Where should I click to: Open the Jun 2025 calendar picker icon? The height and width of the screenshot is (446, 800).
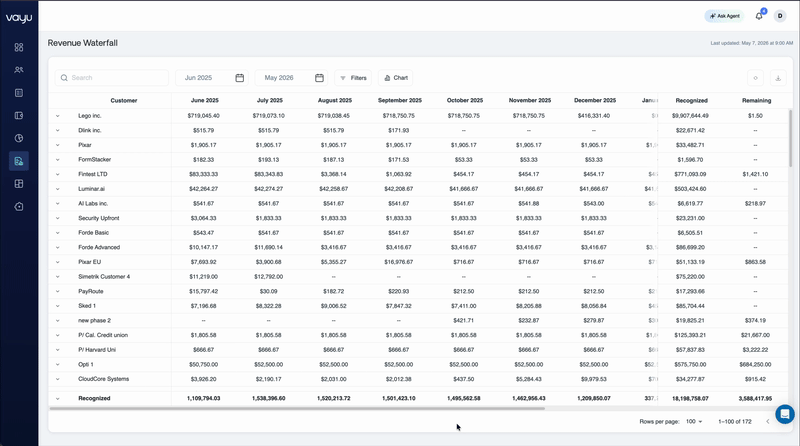[x=239, y=78]
